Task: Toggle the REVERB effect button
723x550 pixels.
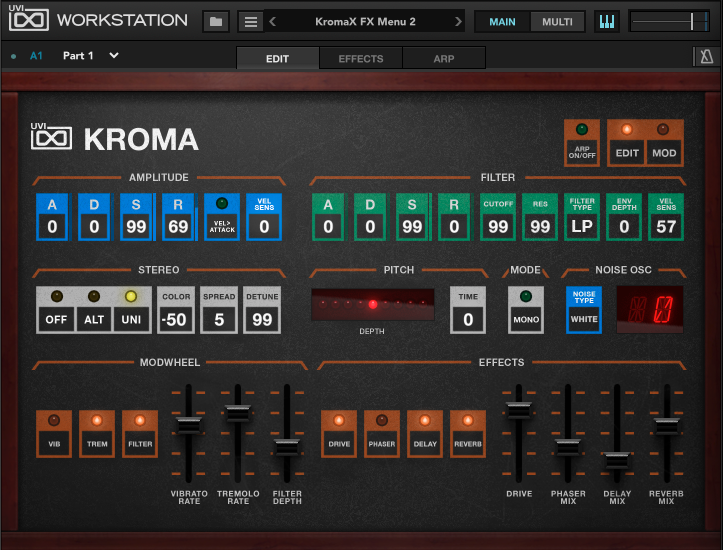Action: (x=468, y=434)
